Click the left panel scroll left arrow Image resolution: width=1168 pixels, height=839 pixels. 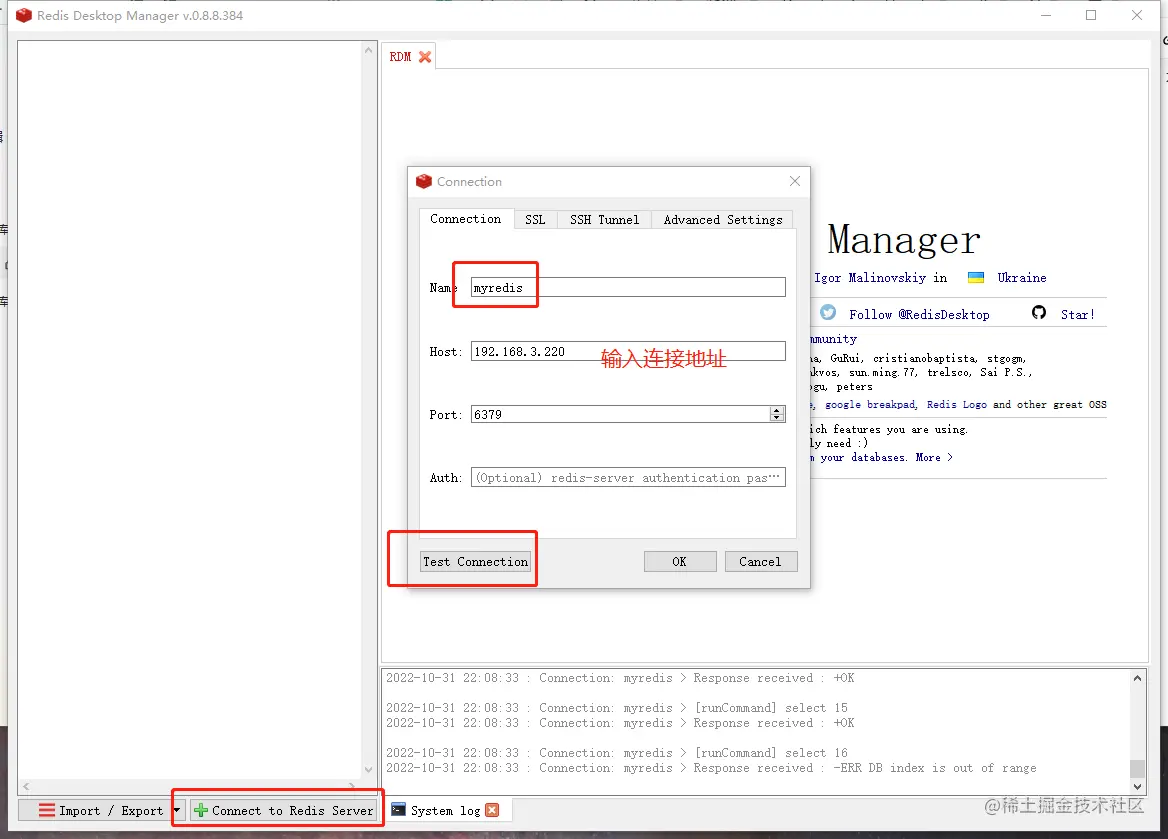tap(26, 786)
